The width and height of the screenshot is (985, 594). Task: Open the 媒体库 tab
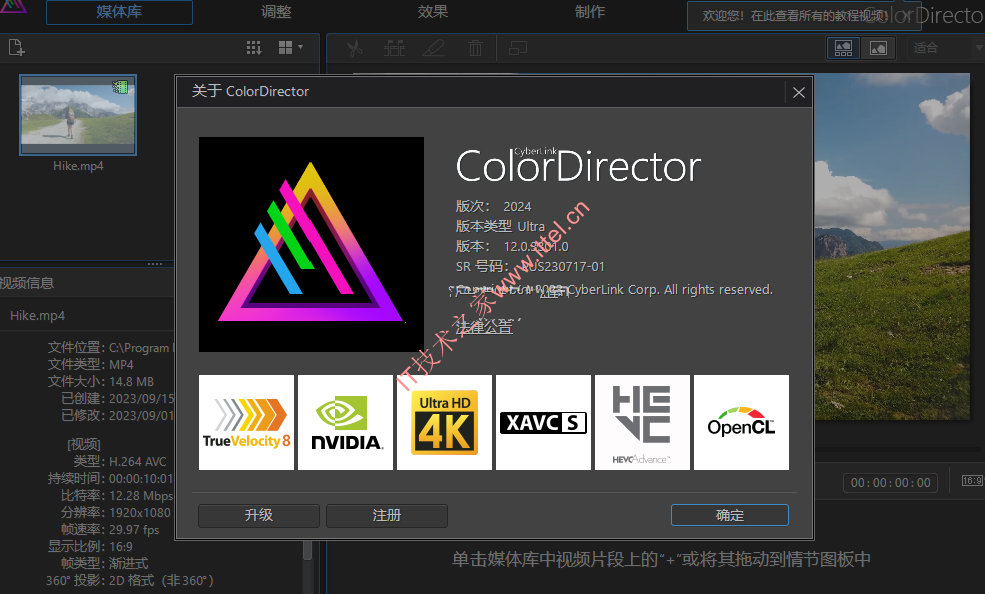tap(119, 12)
